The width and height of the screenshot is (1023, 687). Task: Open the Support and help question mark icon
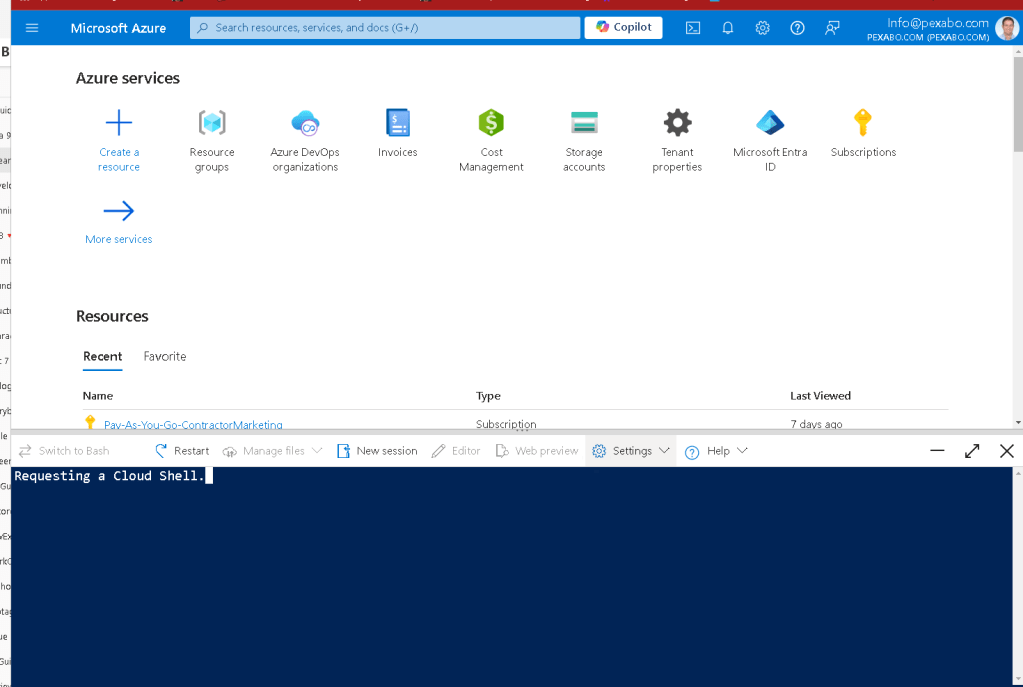pos(797,28)
